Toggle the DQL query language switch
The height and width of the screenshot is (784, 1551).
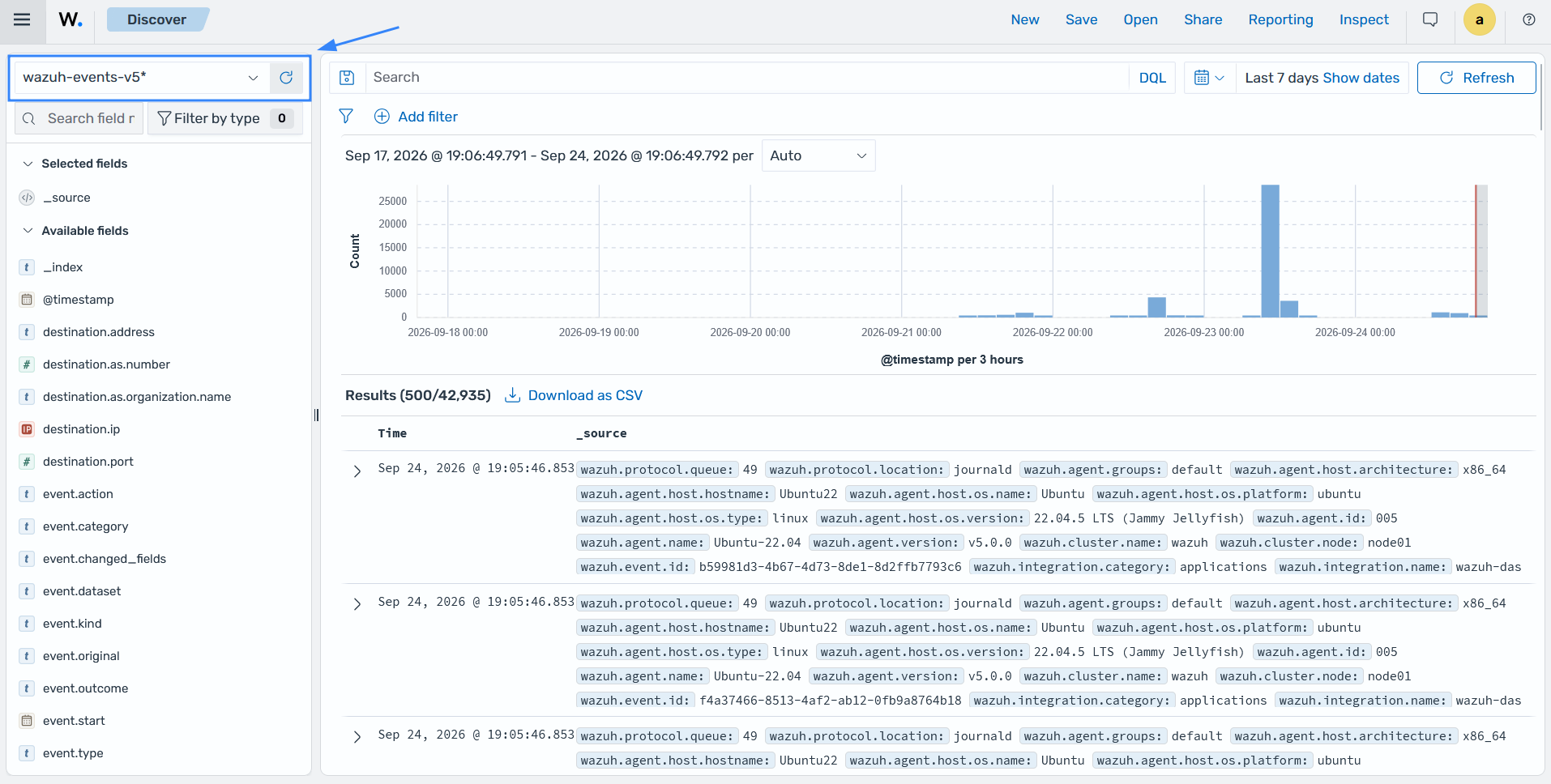click(1152, 78)
